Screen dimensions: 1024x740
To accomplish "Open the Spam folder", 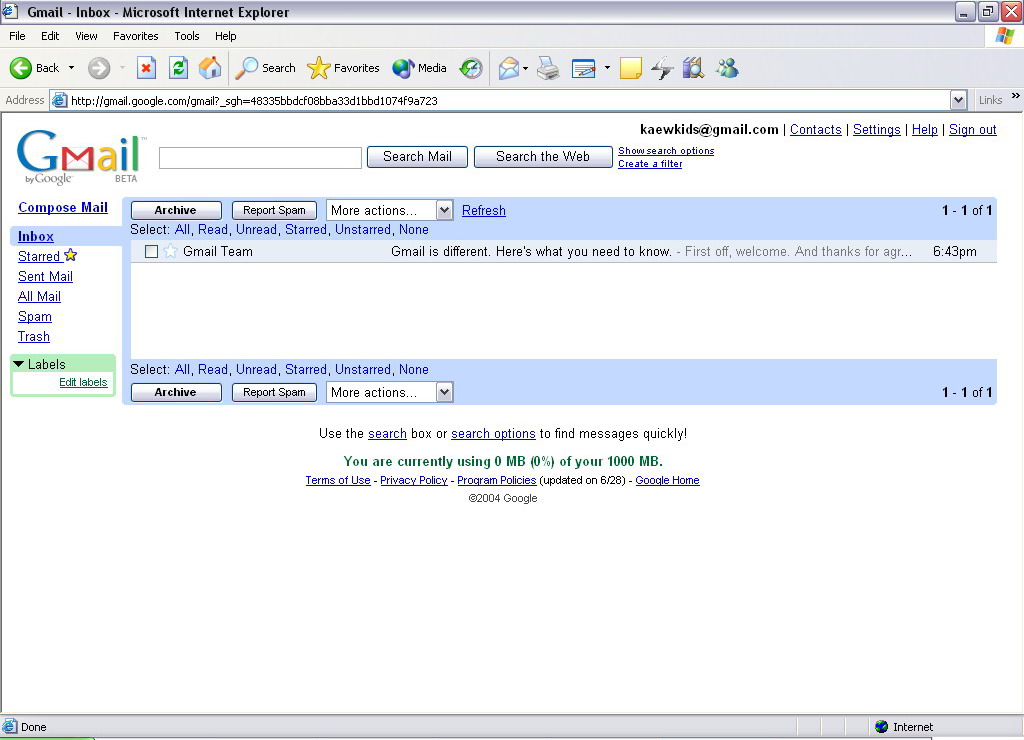I will click(35, 317).
